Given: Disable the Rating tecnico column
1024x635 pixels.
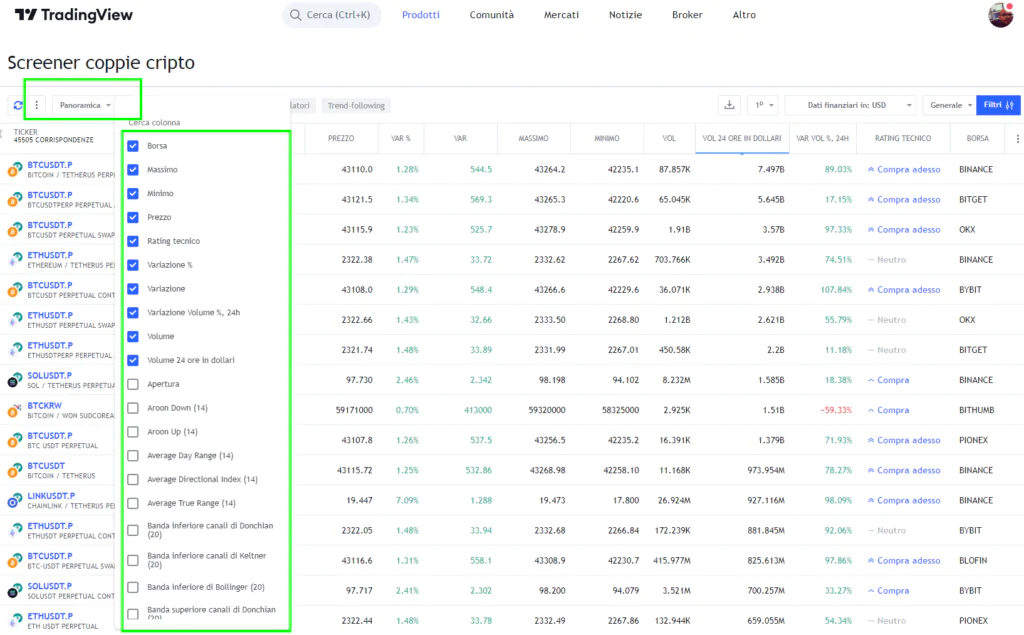Looking at the screenshot, I should tap(133, 241).
